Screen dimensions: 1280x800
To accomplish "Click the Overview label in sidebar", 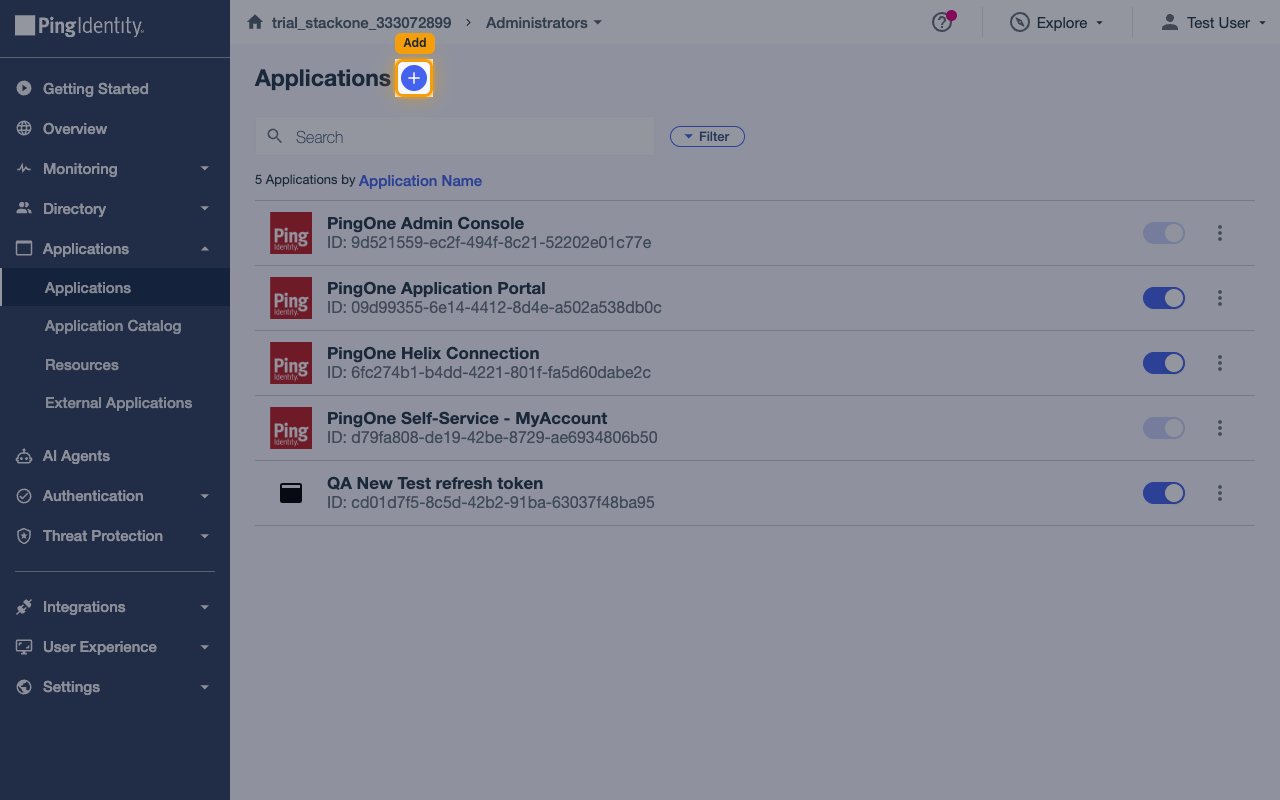I will pyautogui.click(x=75, y=129).
